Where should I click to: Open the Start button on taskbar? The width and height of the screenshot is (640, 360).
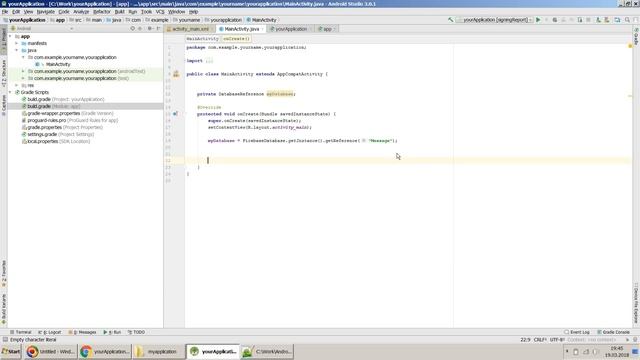coord(11,351)
